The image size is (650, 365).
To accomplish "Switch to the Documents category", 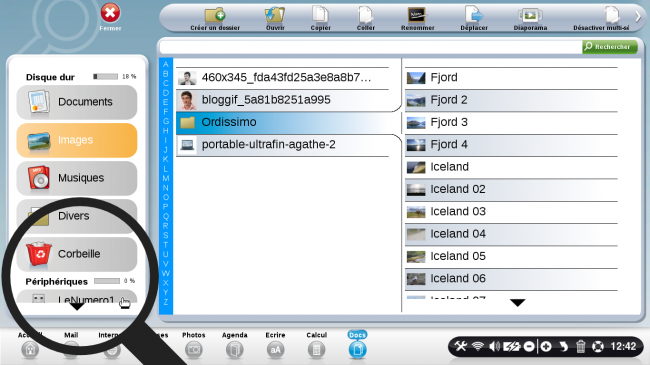I will pyautogui.click(x=77, y=102).
